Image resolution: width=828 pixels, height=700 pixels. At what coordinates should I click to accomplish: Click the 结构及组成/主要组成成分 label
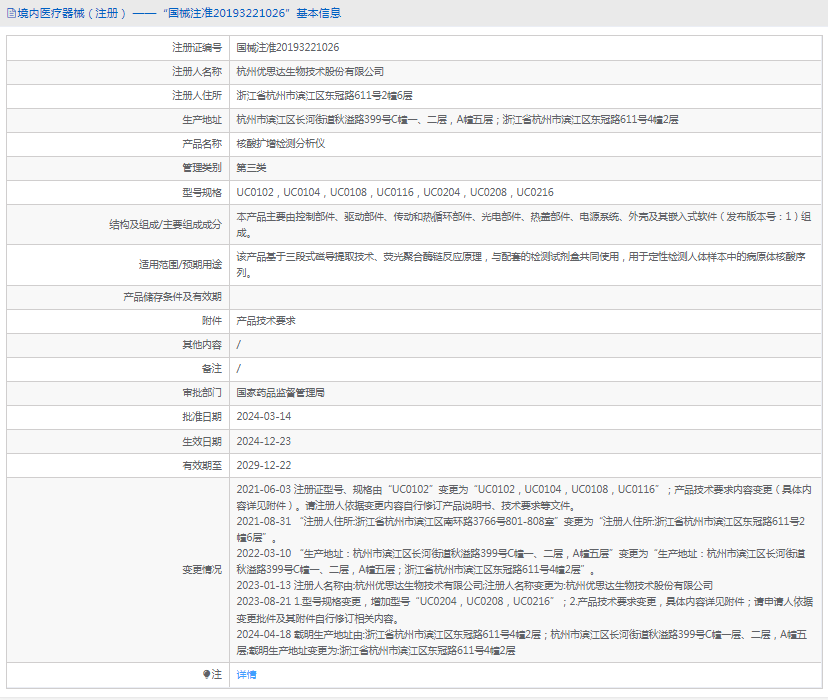(165, 224)
